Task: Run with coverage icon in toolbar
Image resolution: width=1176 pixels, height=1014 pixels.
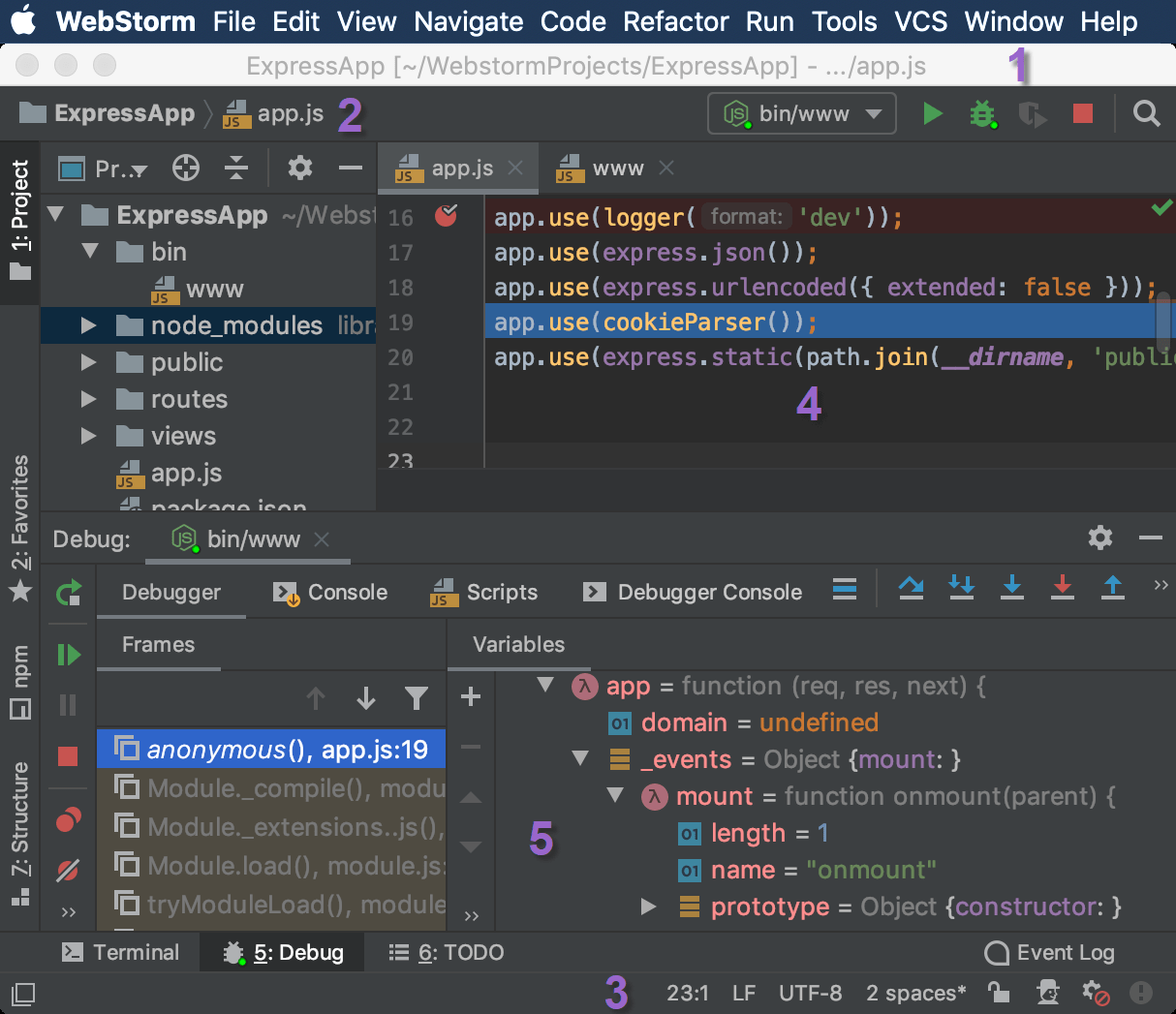Action: [1033, 114]
